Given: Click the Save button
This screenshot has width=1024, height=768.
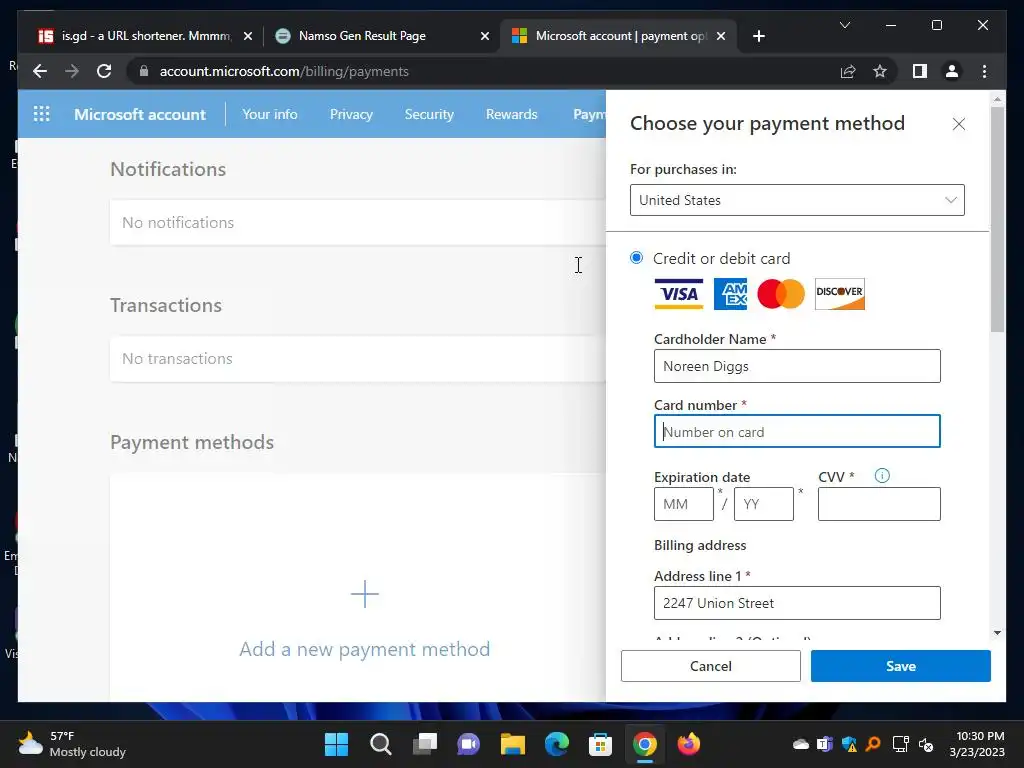Looking at the screenshot, I should [901, 665].
